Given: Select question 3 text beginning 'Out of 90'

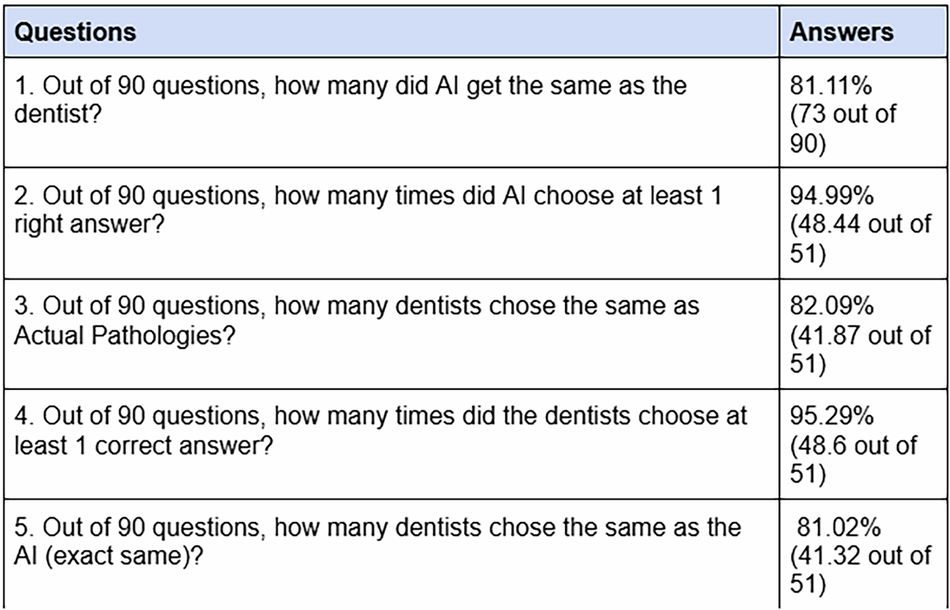Looking at the screenshot, I should 356,306.
